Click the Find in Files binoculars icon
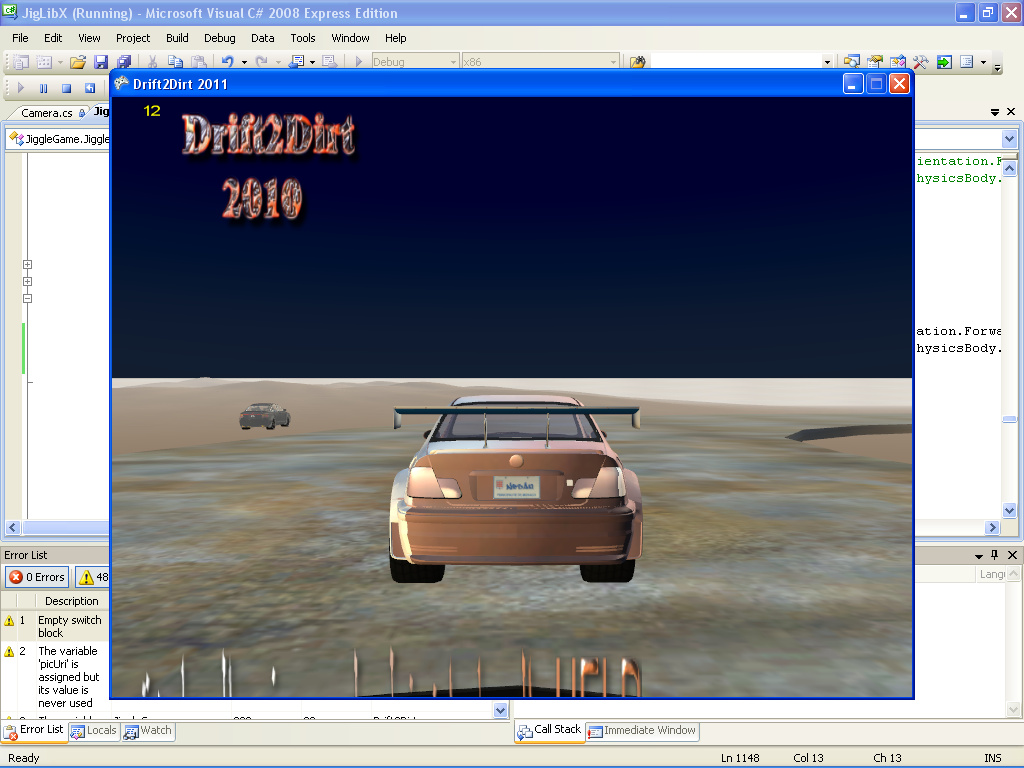 pyautogui.click(x=637, y=62)
